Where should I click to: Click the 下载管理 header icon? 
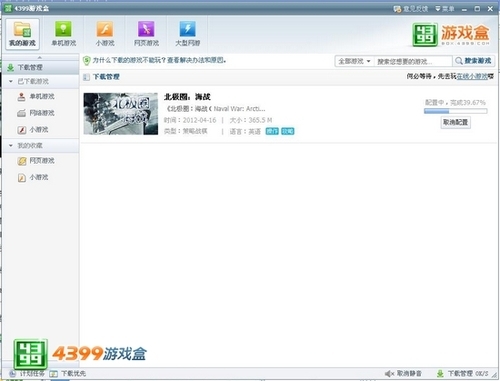pos(86,77)
